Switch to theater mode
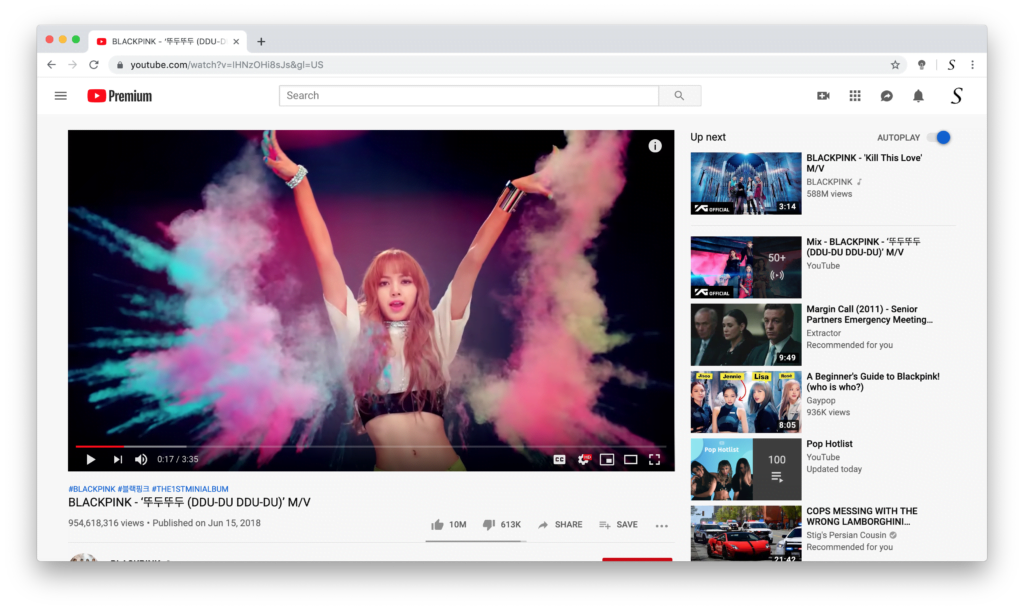 point(630,460)
